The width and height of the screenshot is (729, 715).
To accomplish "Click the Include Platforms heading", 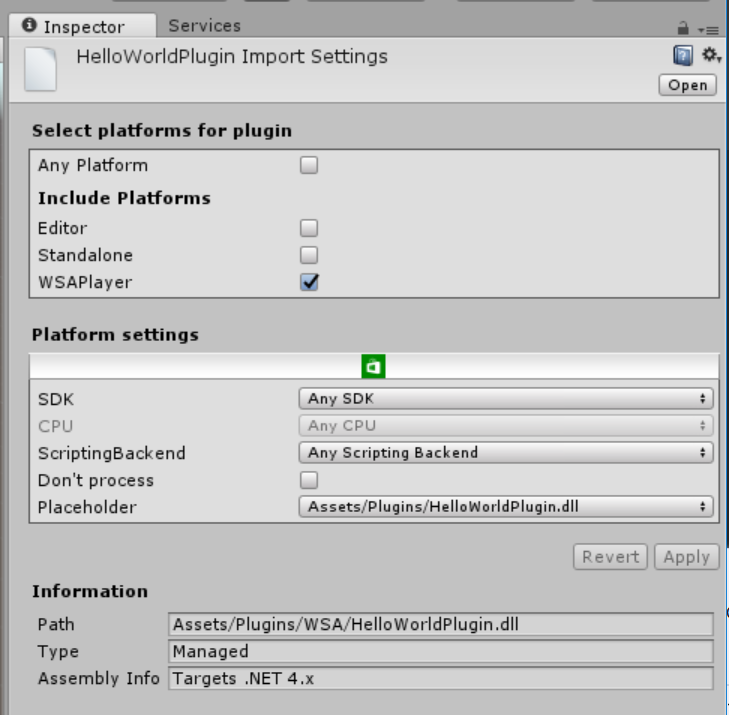I will [124, 198].
